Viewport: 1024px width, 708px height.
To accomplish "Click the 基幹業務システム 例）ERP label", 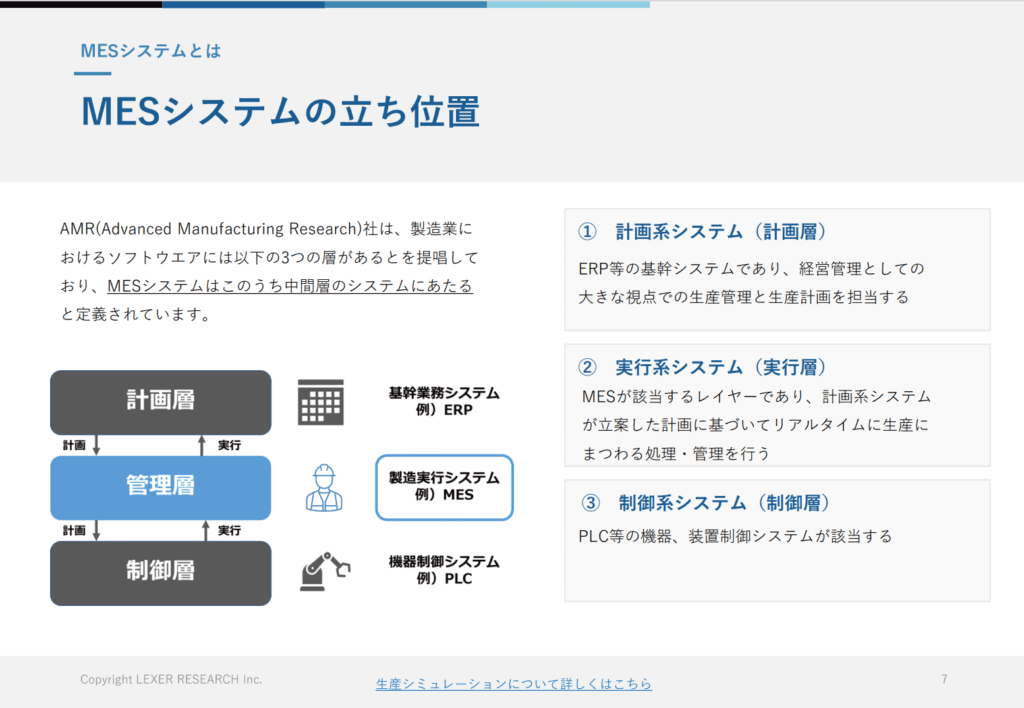I will click(444, 401).
